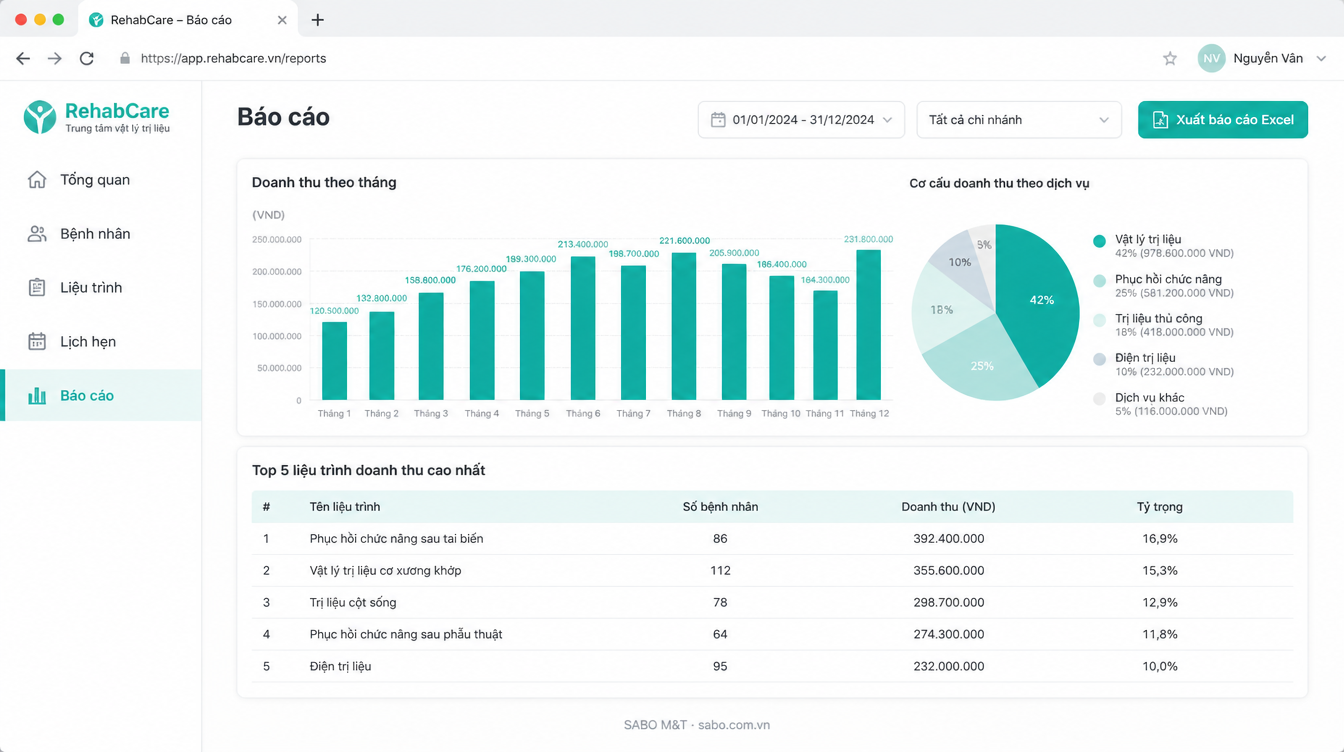
Task: Click the percentage cell 16,9%
Action: click(x=1160, y=539)
